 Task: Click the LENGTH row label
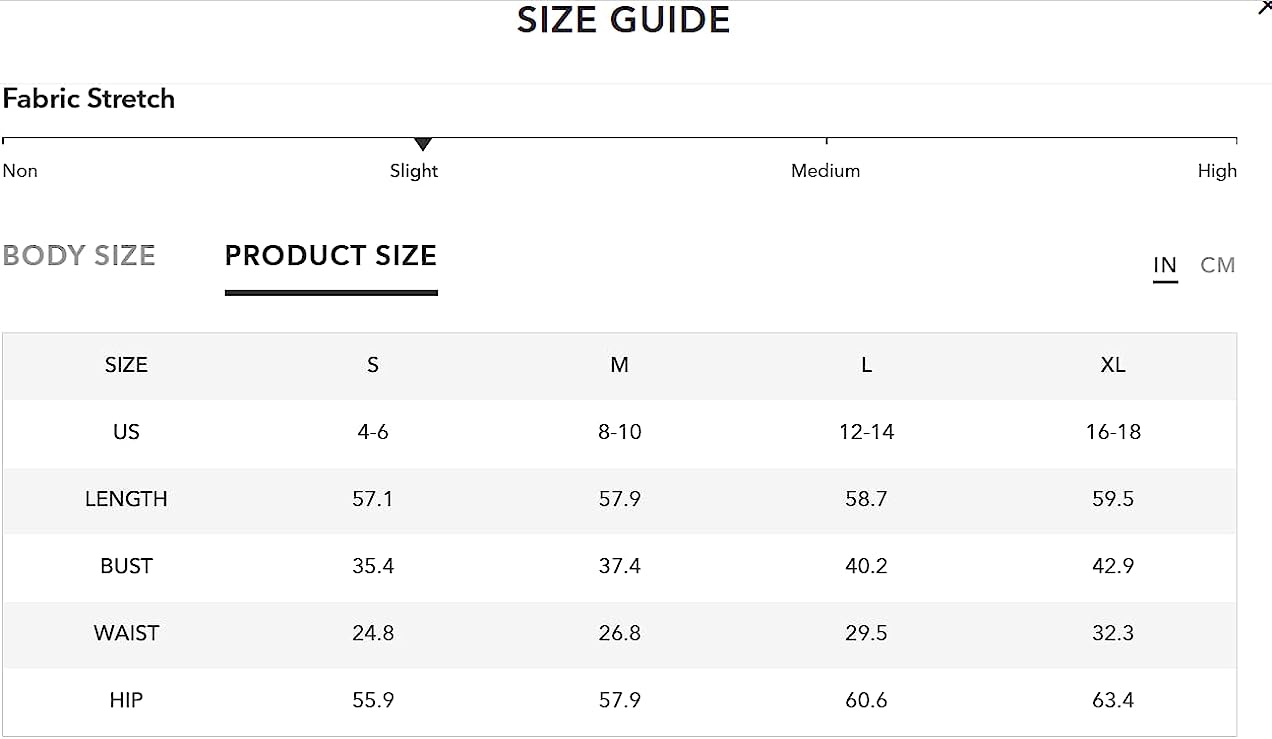click(x=126, y=499)
